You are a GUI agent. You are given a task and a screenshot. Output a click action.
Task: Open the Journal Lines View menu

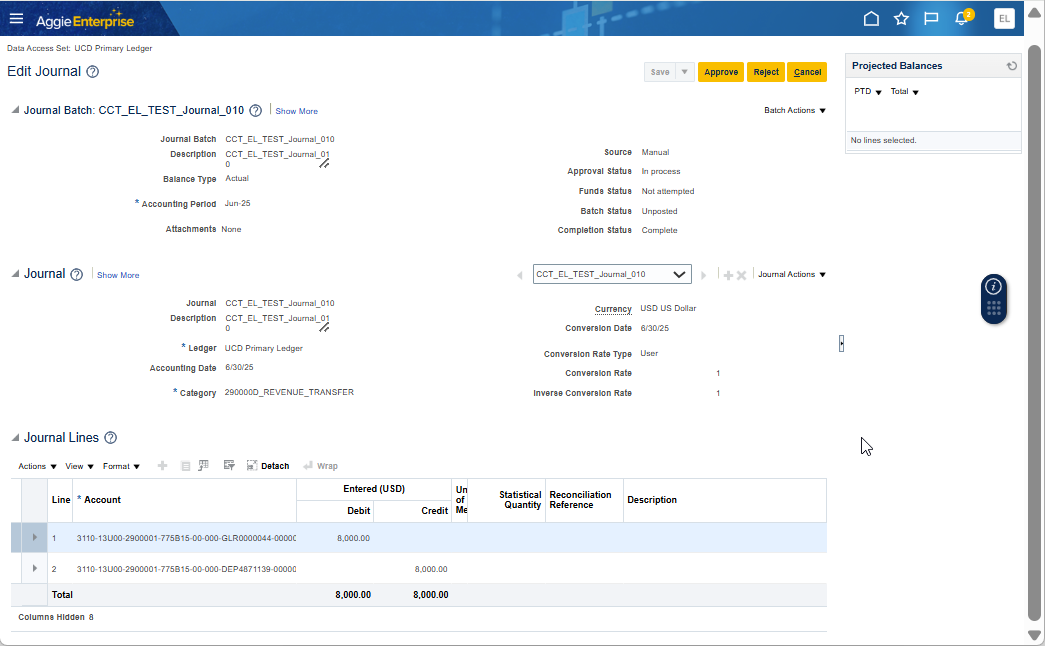point(79,466)
